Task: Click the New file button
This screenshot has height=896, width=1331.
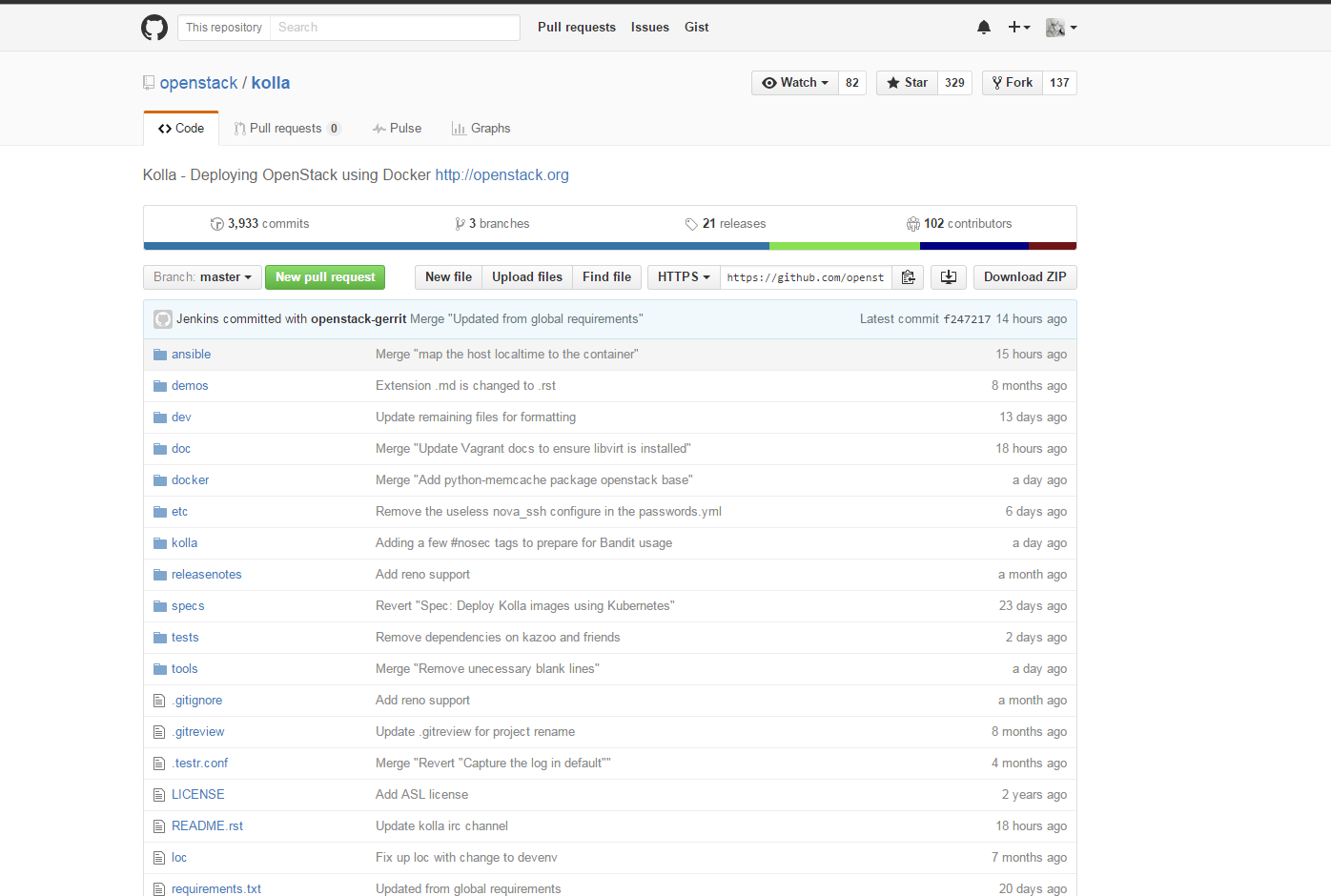Action: [448, 277]
